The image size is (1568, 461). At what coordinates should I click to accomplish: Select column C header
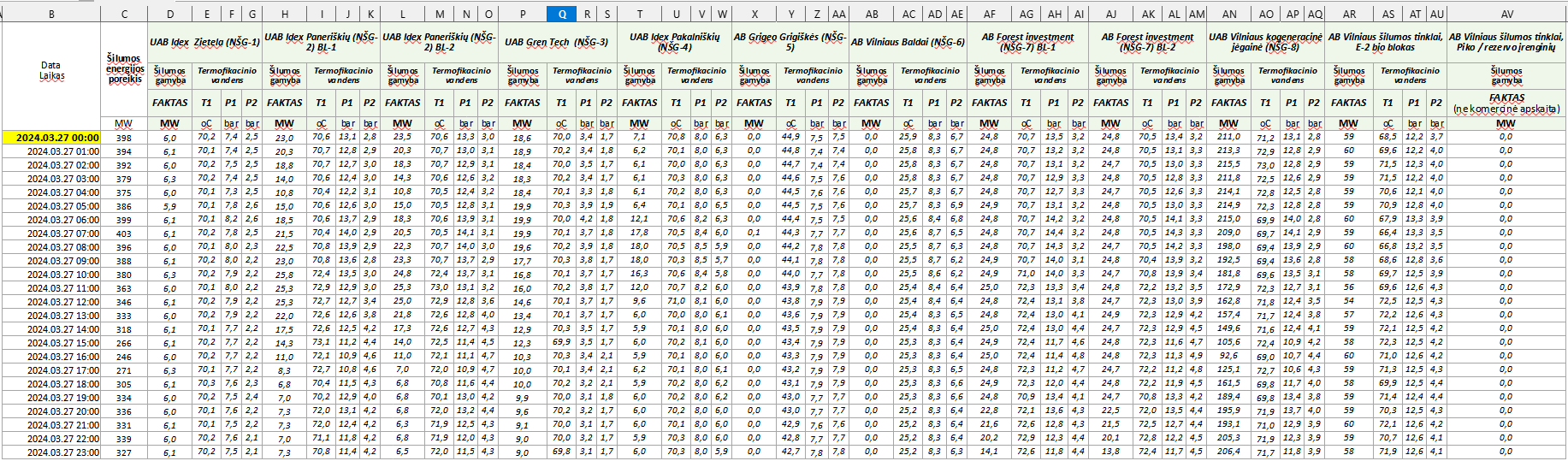(x=124, y=14)
